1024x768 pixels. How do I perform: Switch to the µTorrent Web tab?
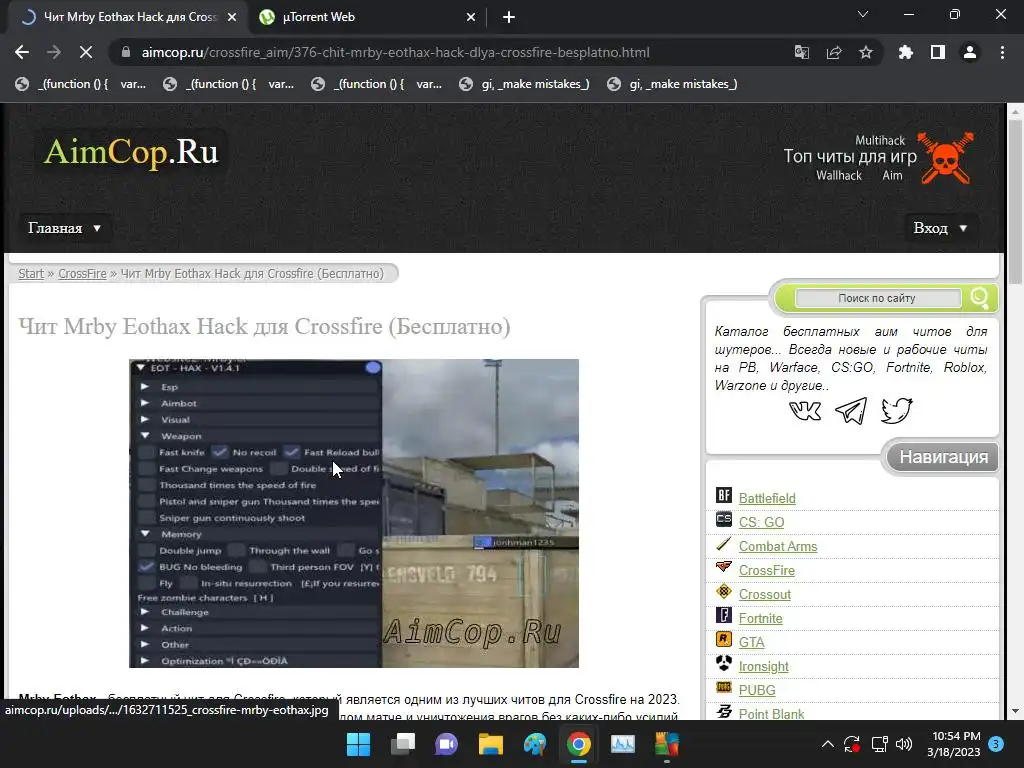coord(367,17)
